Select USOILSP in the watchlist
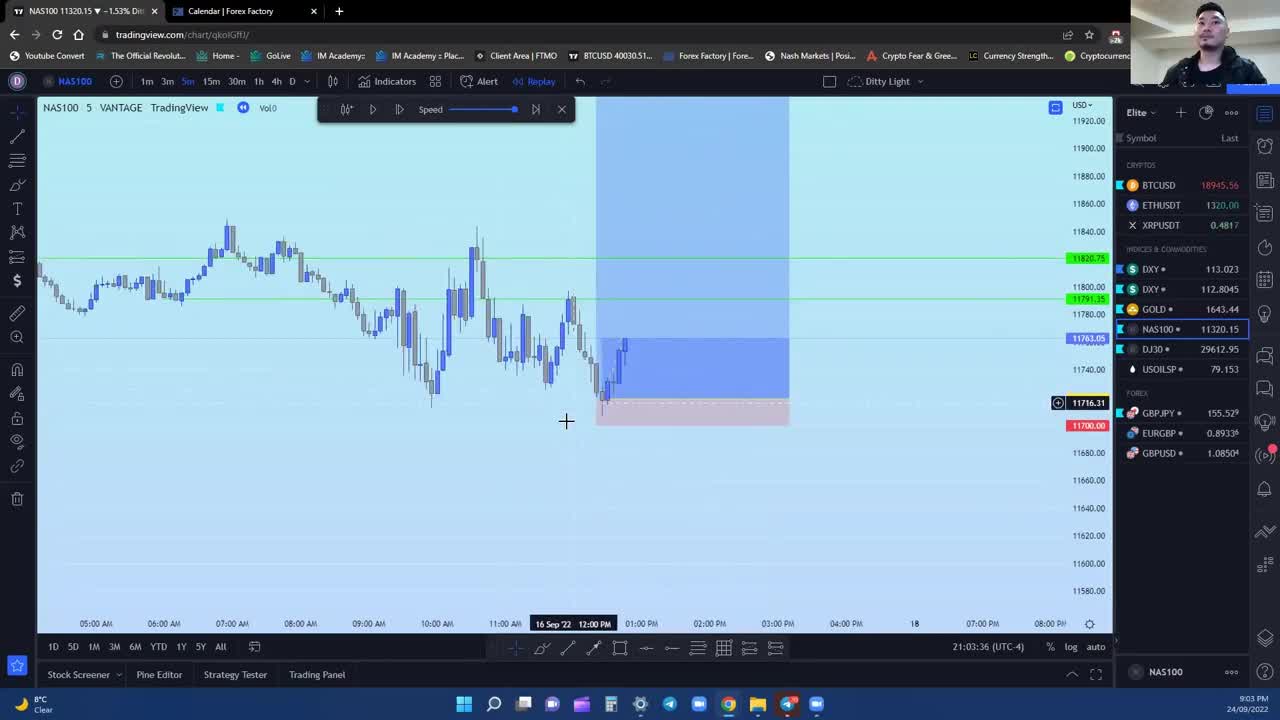Viewport: 1280px width, 720px height. 1183,369
